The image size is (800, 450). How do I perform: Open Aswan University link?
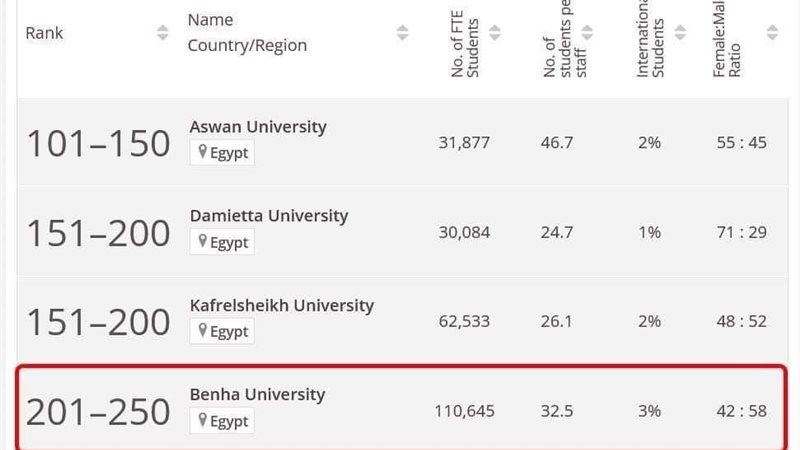258,127
